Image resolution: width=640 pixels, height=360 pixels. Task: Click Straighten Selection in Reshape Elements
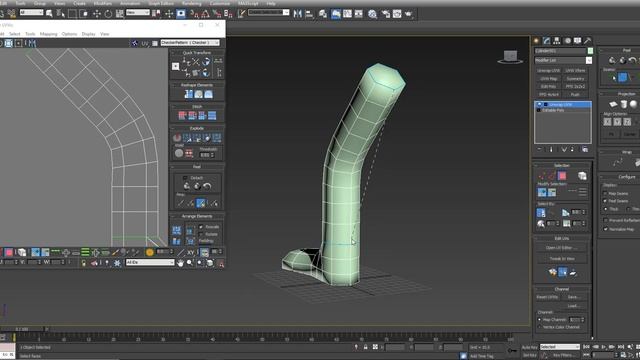189,94
